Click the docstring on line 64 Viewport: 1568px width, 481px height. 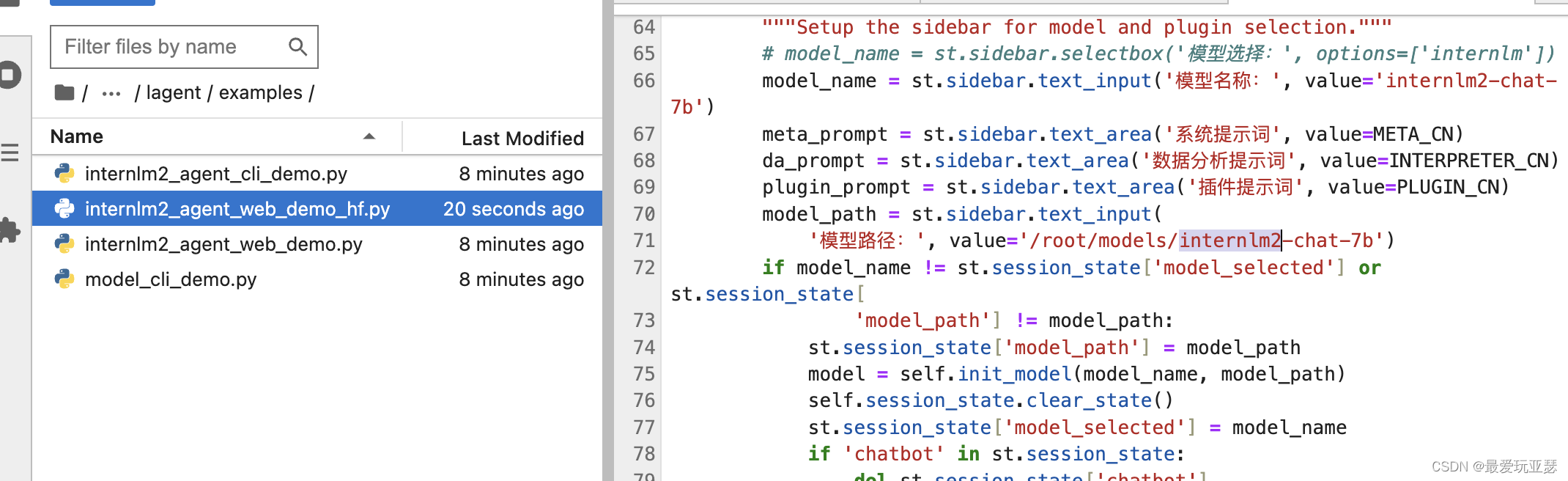click(x=1077, y=27)
